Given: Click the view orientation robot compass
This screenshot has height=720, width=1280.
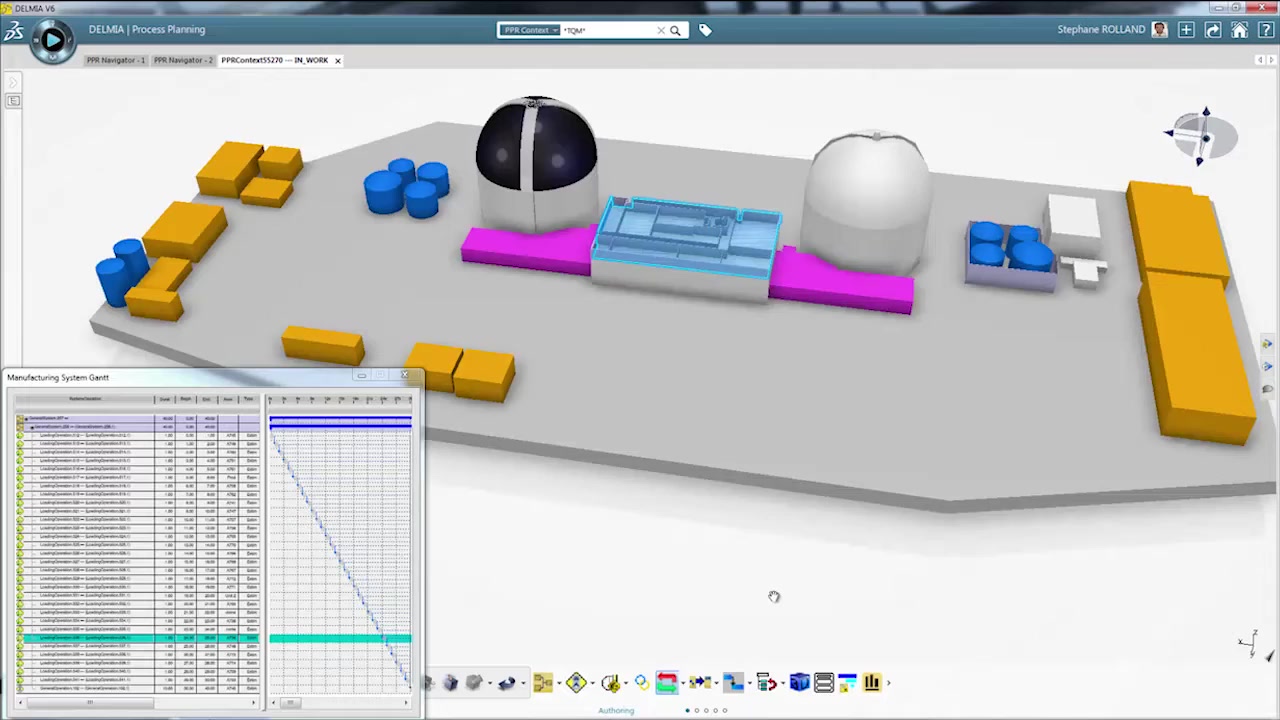Looking at the screenshot, I should 1201,135.
